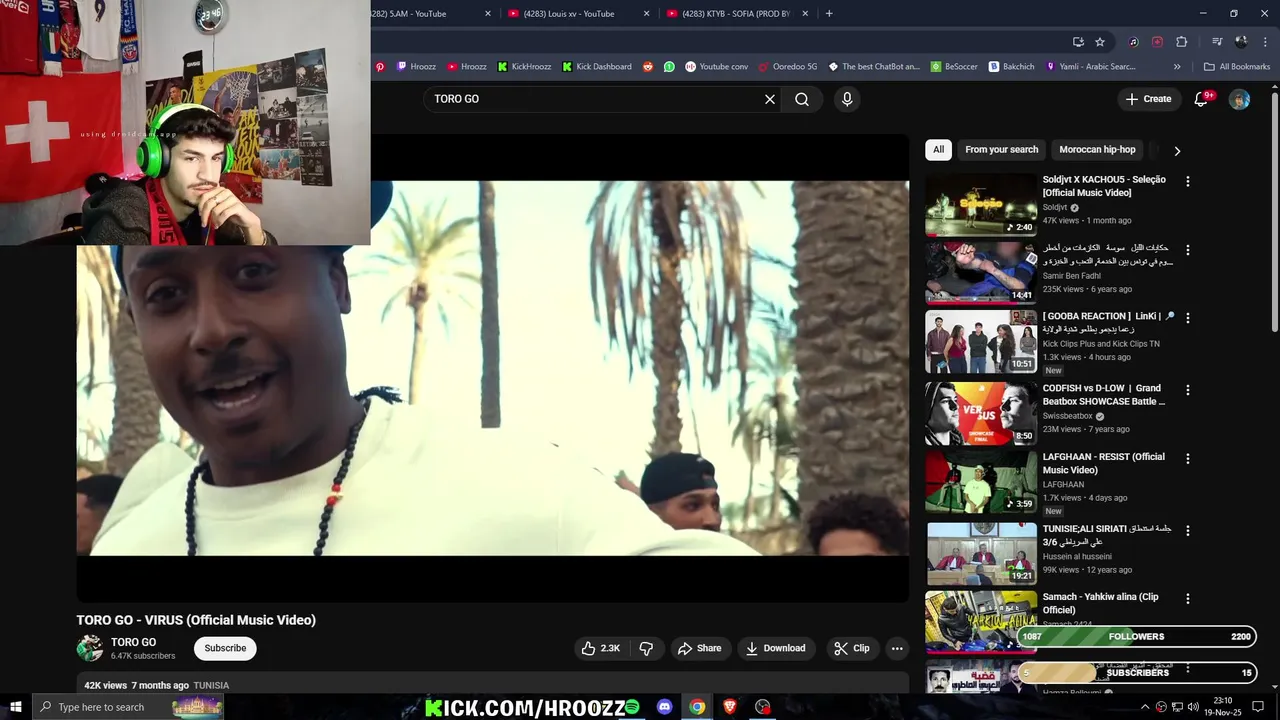Start voice search with the microphone
Viewport: 1280px width, 720px height.
coord(847,99)
